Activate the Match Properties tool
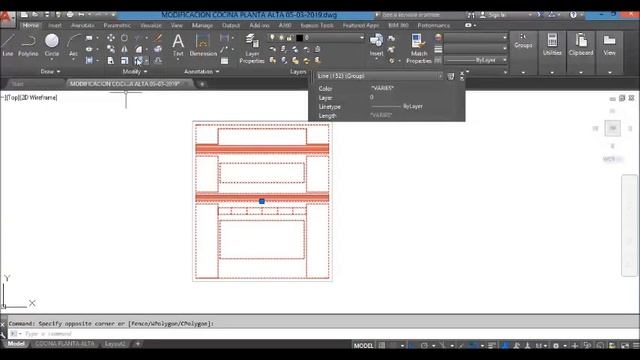This screenshot has height=360, width=640. pyautogui.click(x=418, y=49)
